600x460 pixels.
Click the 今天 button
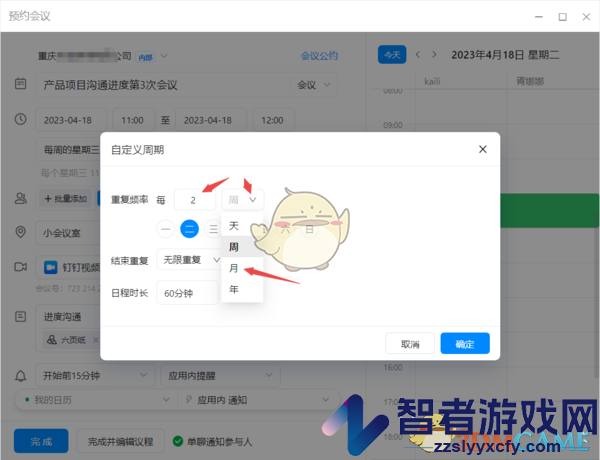click(392, 55)
